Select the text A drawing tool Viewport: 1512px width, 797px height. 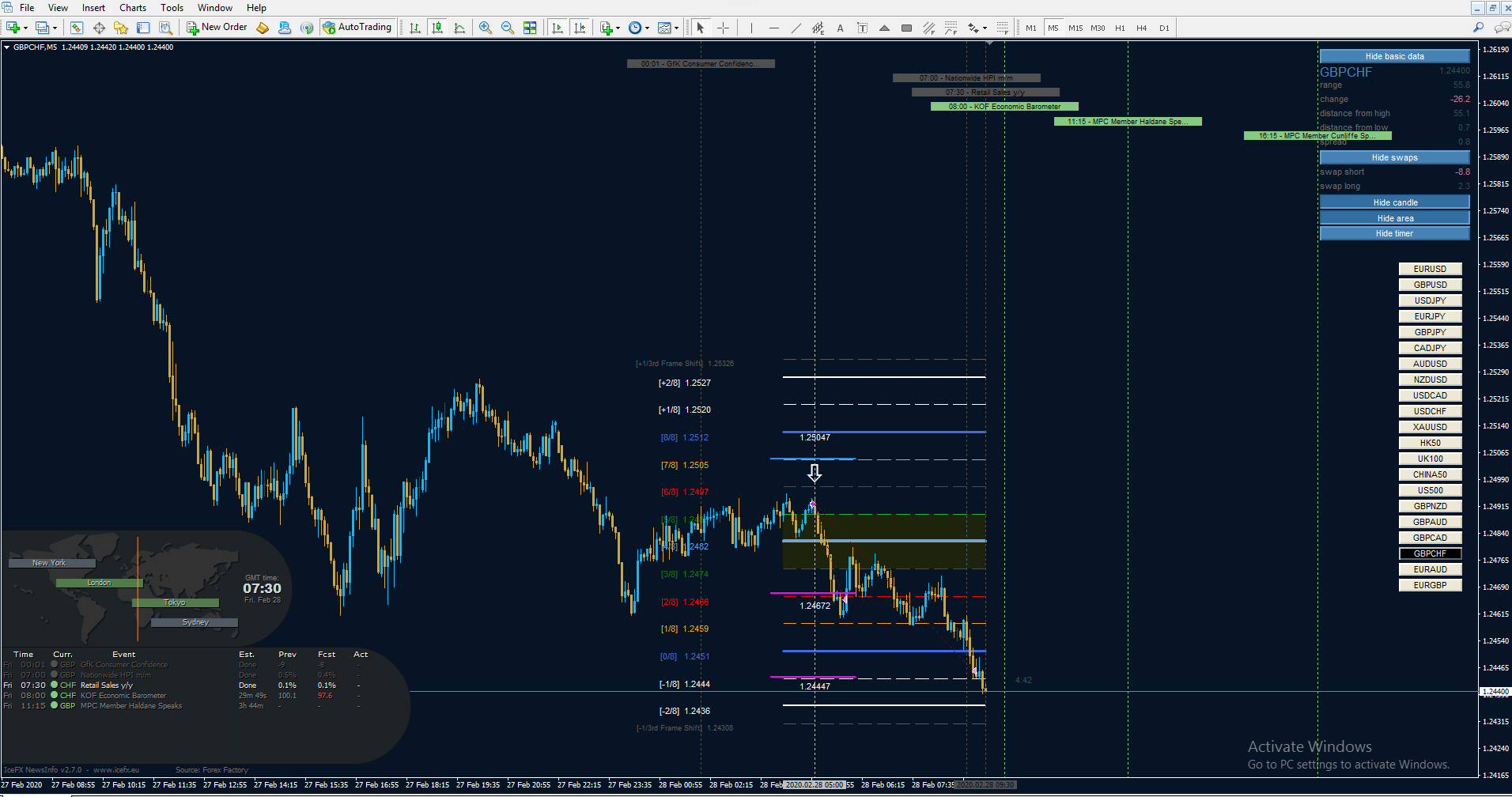840,28
